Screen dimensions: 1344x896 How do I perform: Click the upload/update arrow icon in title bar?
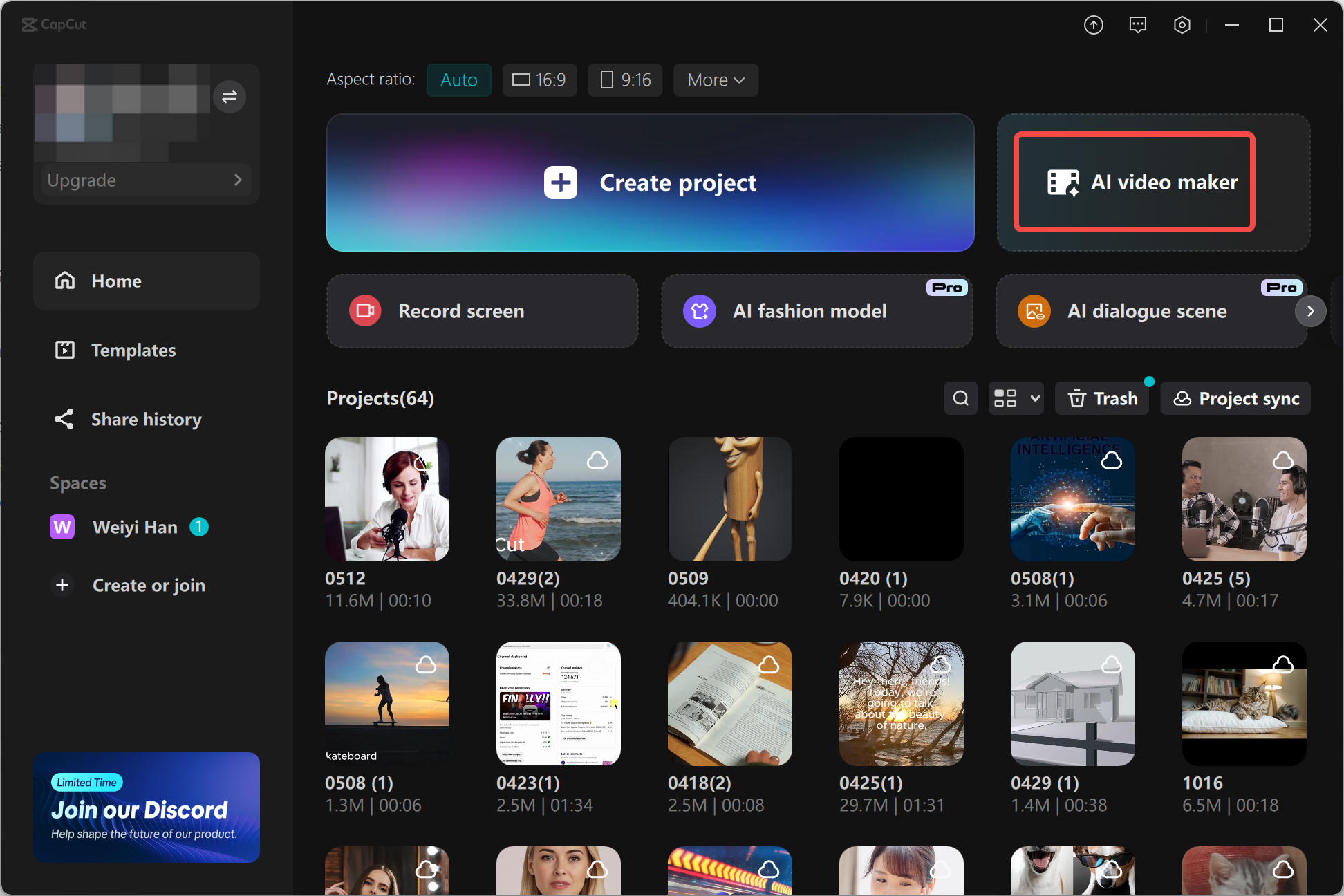(x=1093, y=26)
